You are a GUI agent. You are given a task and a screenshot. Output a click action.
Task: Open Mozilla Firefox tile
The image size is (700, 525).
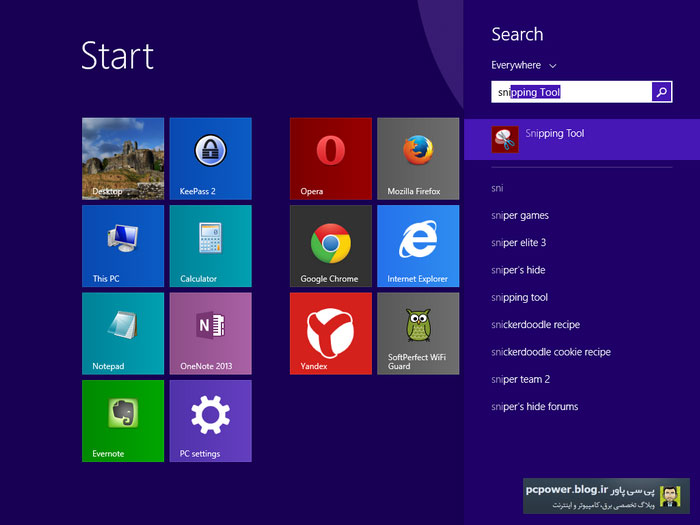tap(418, 158)
